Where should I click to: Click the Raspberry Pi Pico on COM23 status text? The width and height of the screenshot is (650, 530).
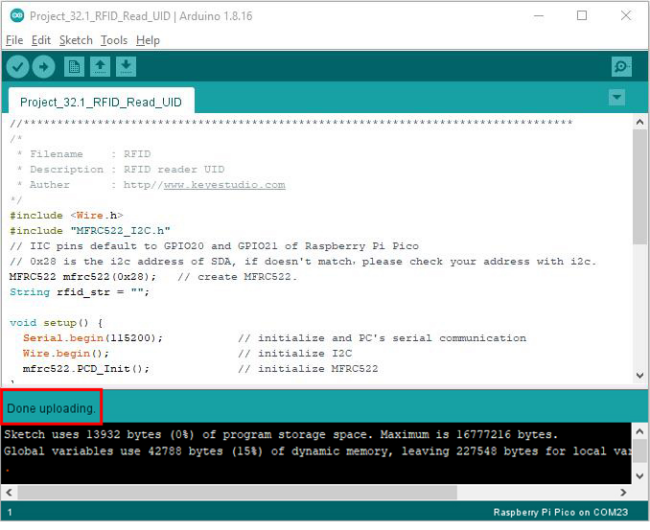click(560, 513)
